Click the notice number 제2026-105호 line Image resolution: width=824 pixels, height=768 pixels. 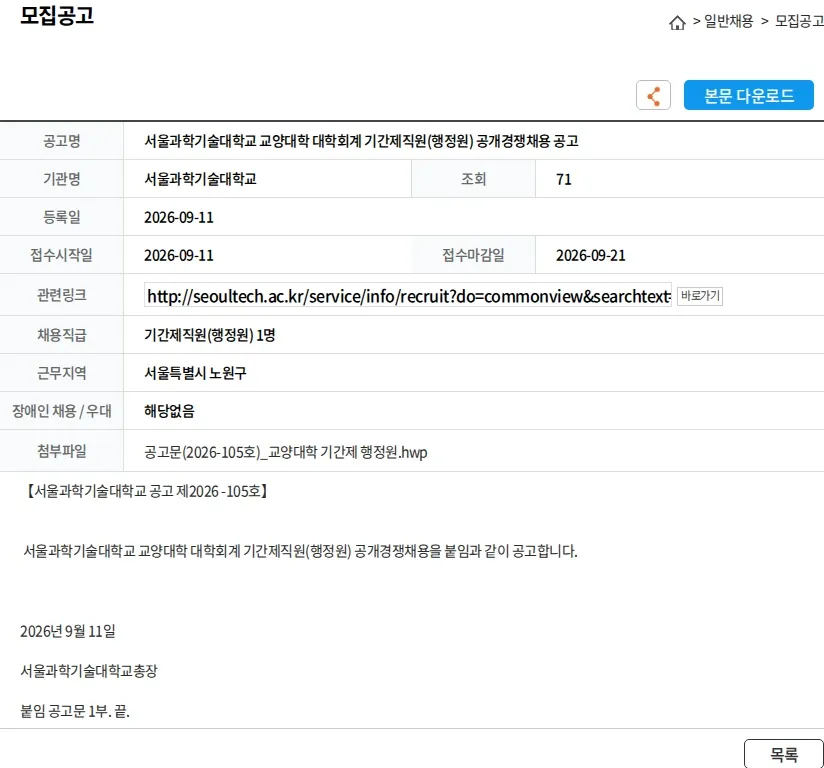(147, 491)
